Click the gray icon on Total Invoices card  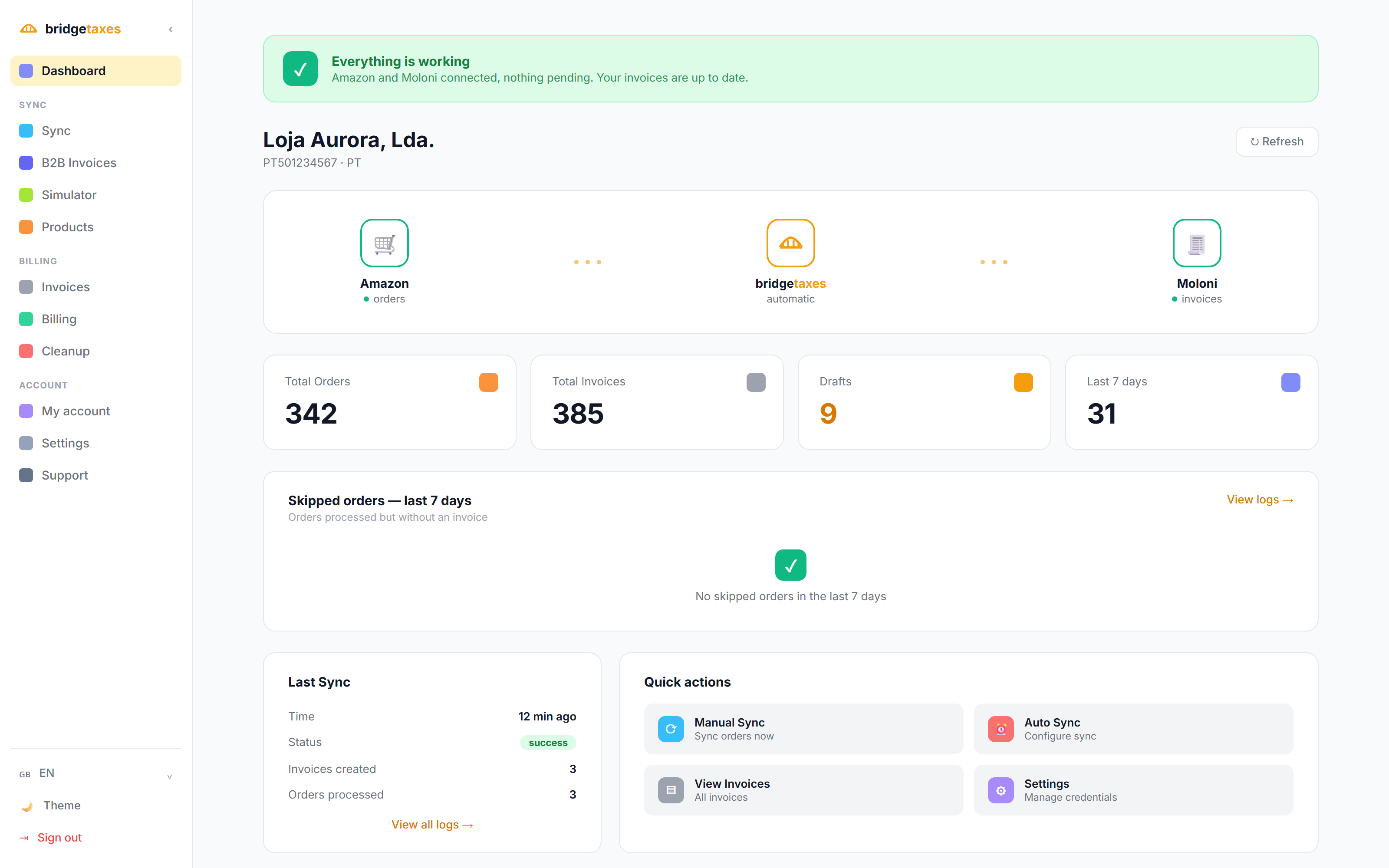click(x=756, y=382)
